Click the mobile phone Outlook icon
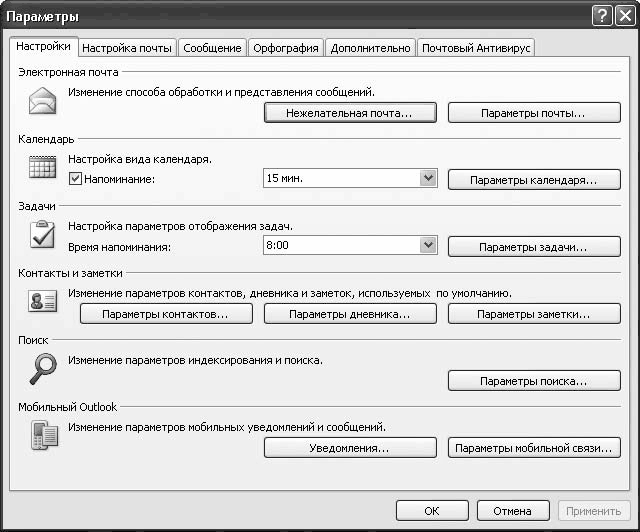The width and height of the screenshot is (640, 532). point(41,436)
